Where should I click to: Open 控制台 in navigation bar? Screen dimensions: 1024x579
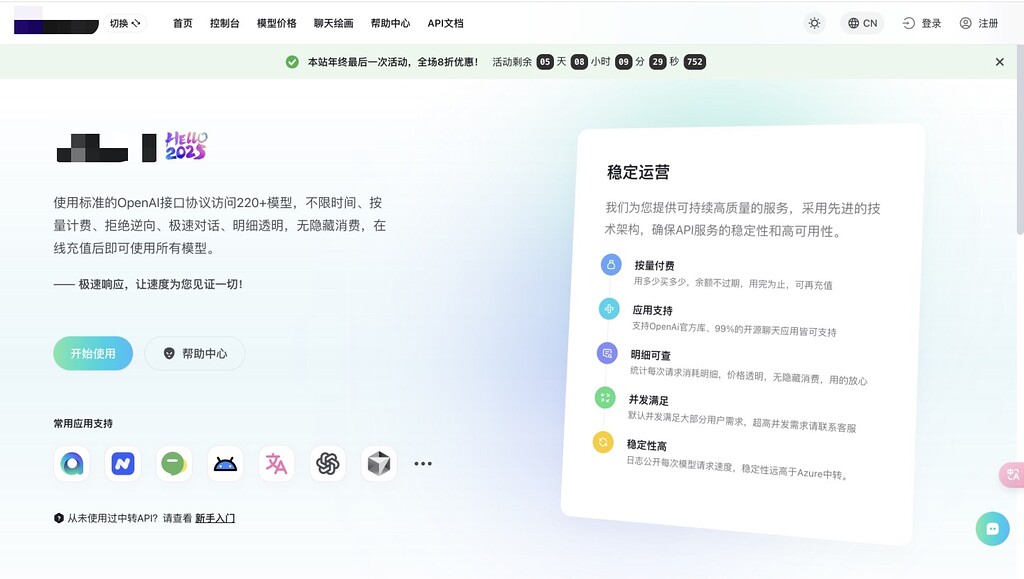(225, 23)
